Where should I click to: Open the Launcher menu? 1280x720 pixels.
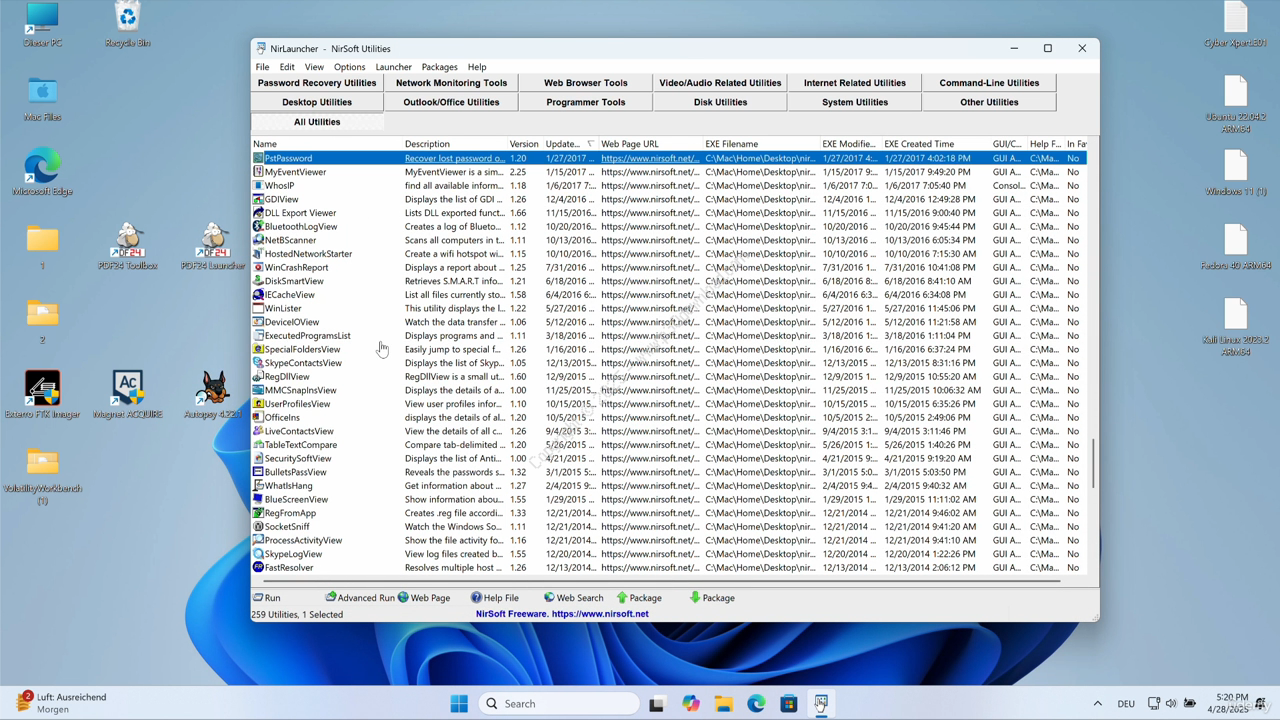(x=393, y=67)
